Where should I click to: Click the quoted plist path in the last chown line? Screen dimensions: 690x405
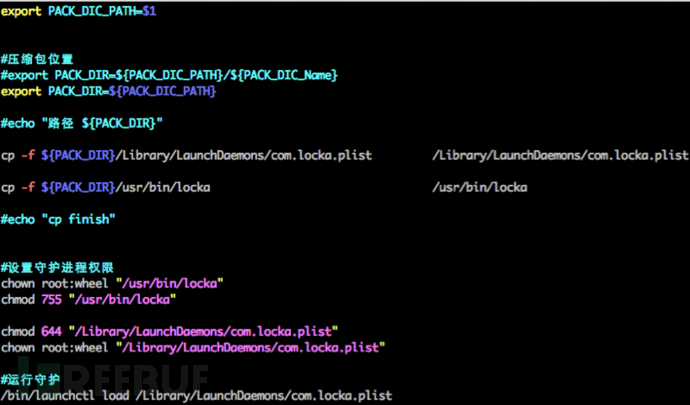pyautogui.click(x=251, y=347)
